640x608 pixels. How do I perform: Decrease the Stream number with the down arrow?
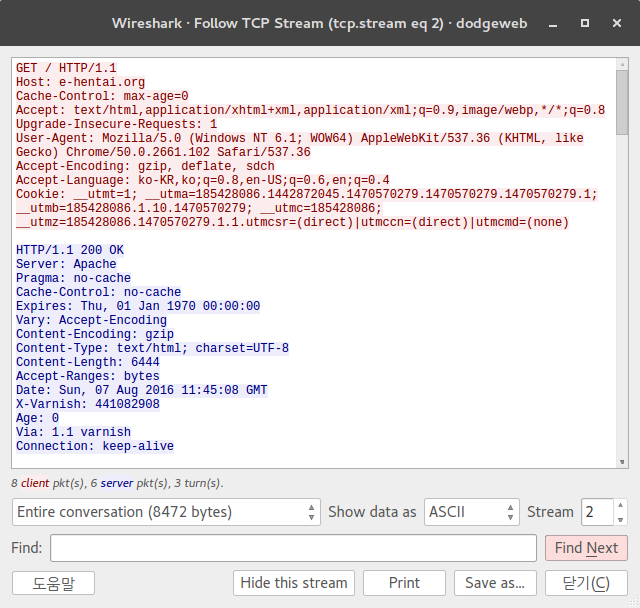click(620, 519)
